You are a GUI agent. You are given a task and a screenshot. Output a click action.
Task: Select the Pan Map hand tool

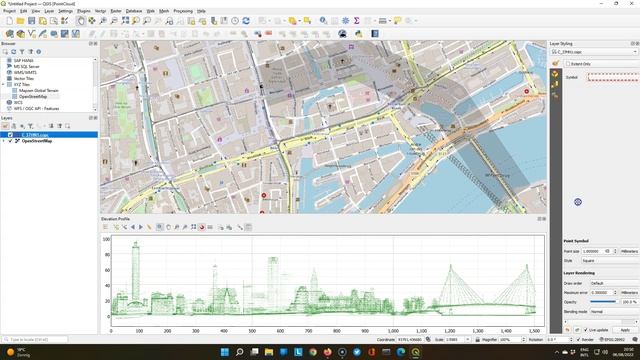[x=81, y=21]
